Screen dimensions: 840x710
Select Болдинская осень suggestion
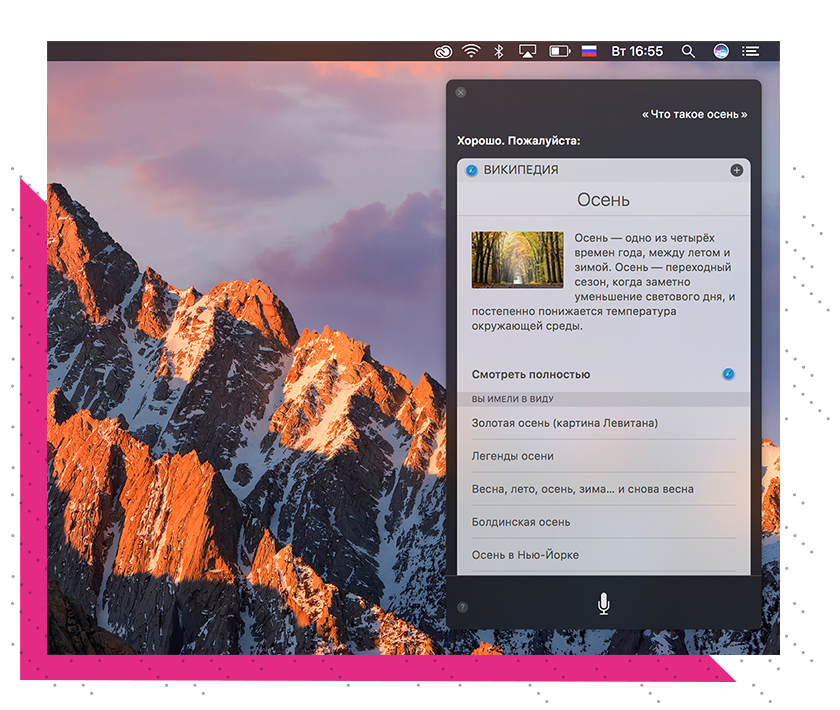pyautogui.click(x=521, y=522)
